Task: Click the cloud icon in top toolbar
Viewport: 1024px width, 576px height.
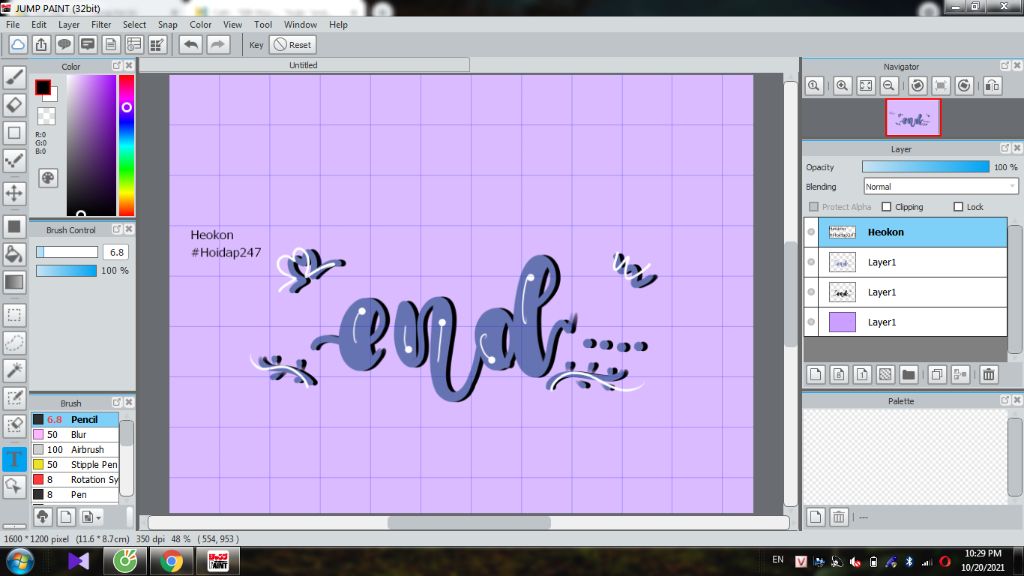Action: coord(18,44)
